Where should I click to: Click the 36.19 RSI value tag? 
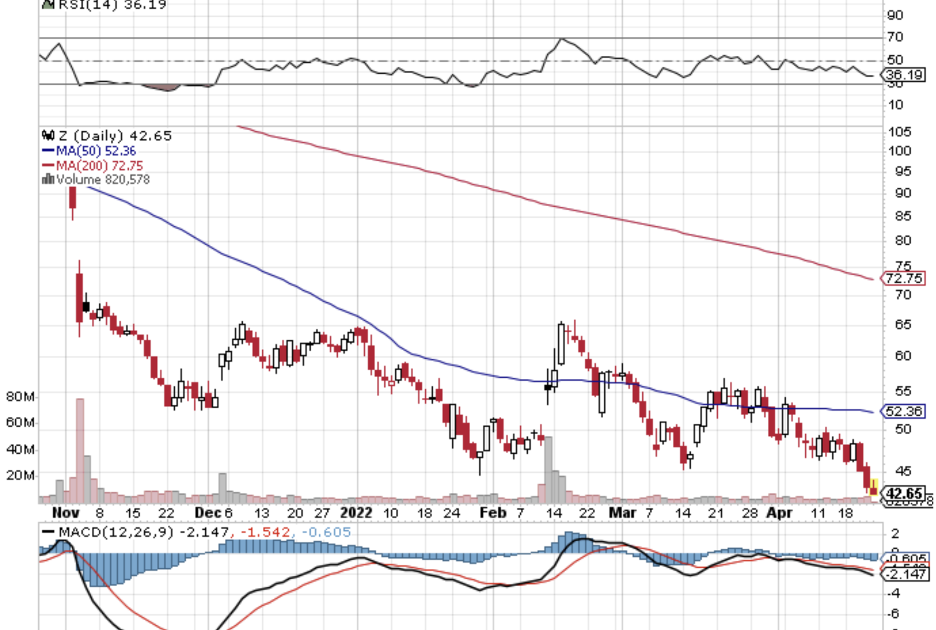(x=903, y=74)
